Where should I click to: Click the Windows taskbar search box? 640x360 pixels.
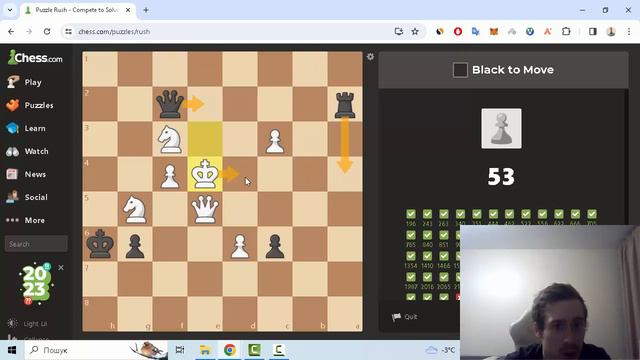96,350
